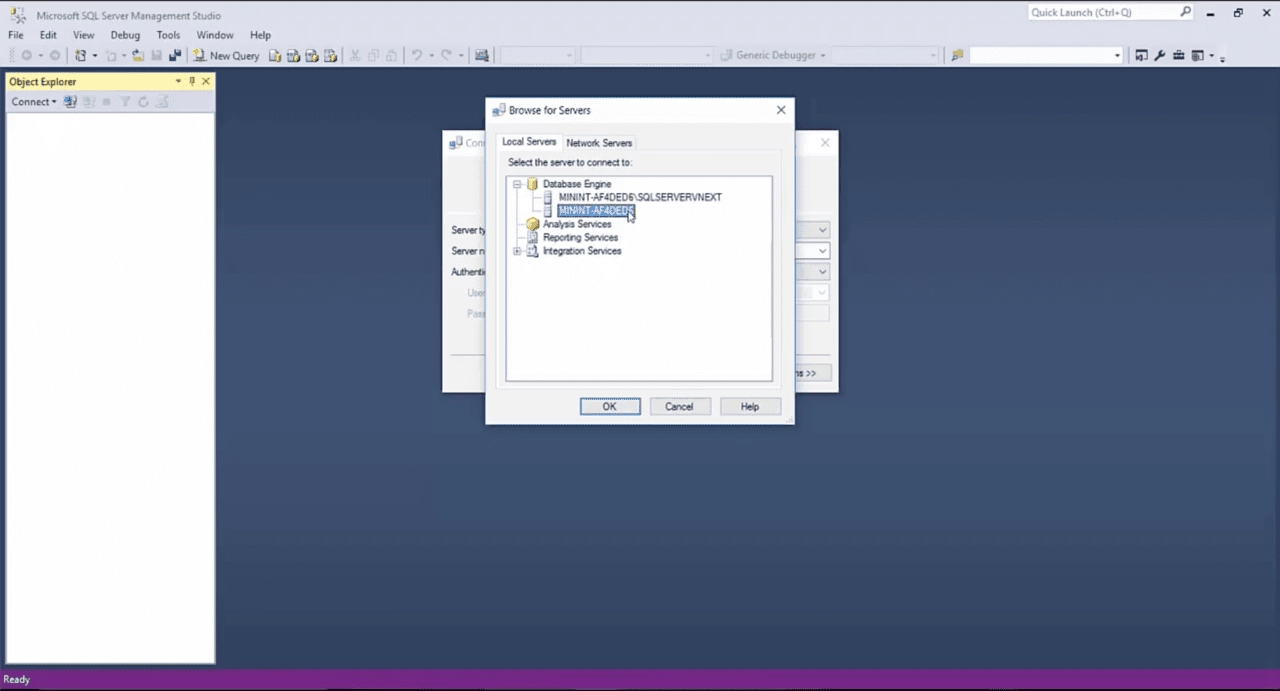The height and width of the screenshot is (691, 1280).
Task: Click the Copy toolbar icon
Action: pyautogui.click(x=373, y=56)
